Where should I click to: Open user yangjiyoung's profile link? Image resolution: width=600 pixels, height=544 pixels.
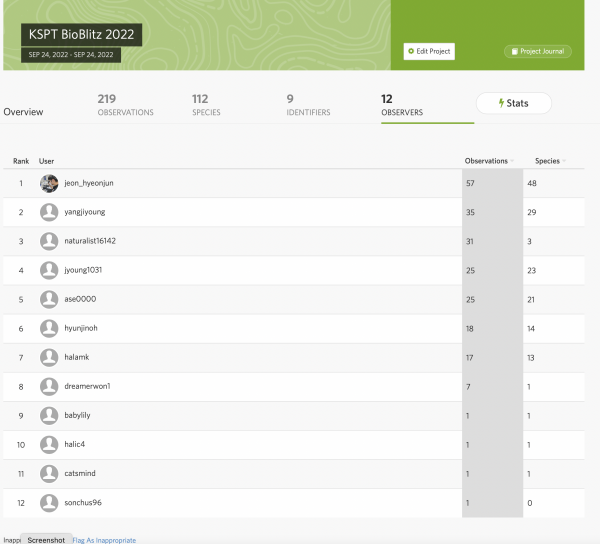coord(85,212)
